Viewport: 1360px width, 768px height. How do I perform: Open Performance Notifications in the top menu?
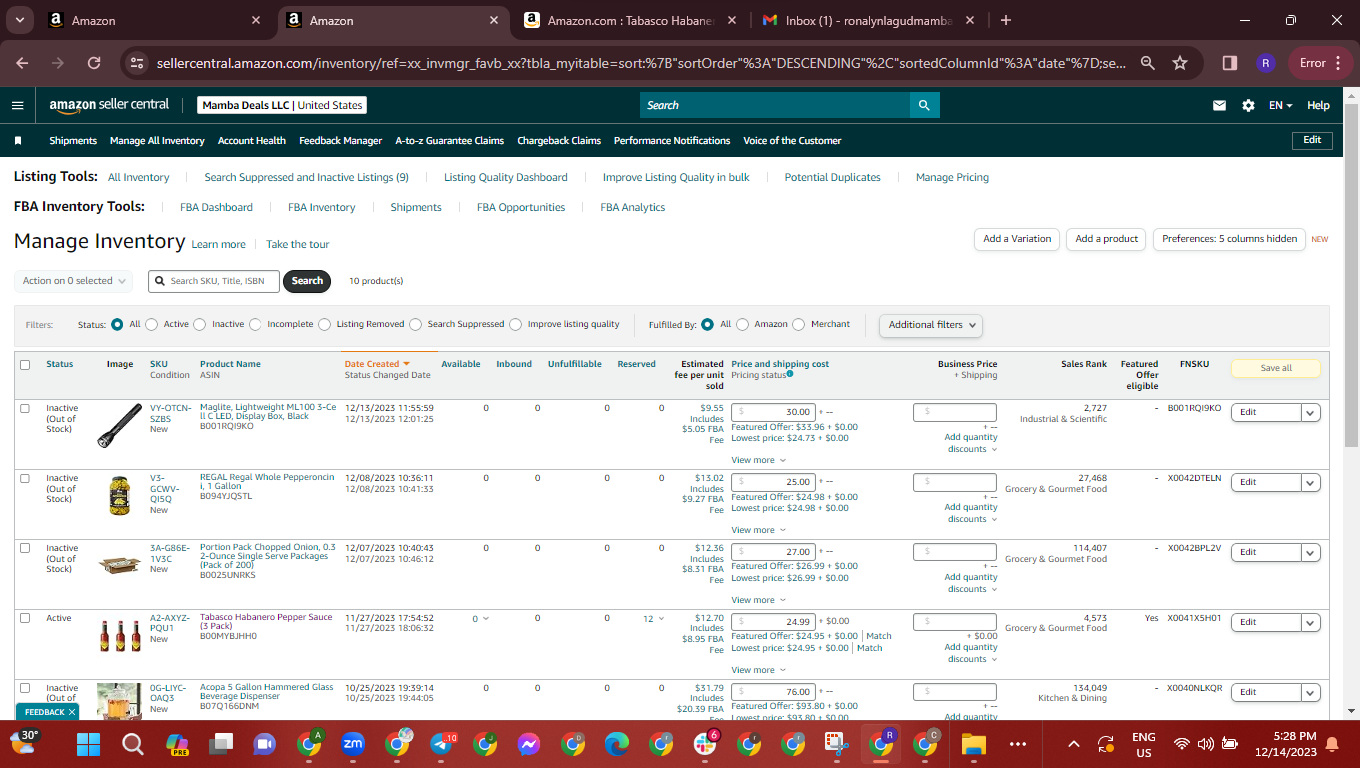672,141
